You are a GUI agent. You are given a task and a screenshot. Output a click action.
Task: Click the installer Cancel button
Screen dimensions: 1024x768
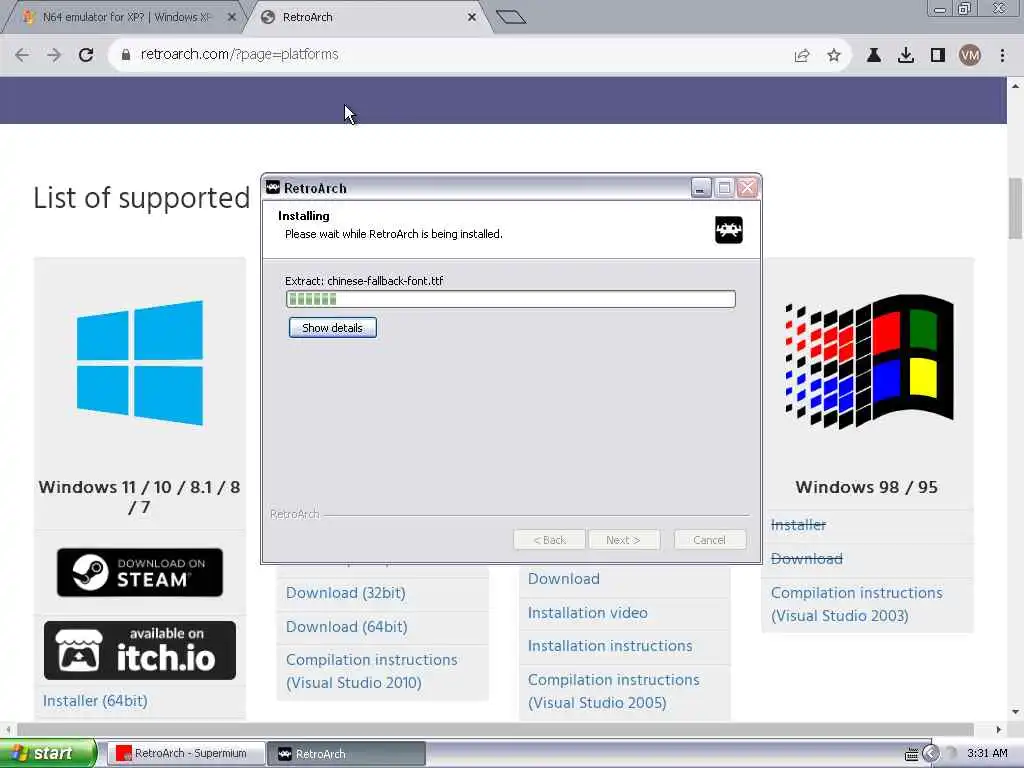710,540
